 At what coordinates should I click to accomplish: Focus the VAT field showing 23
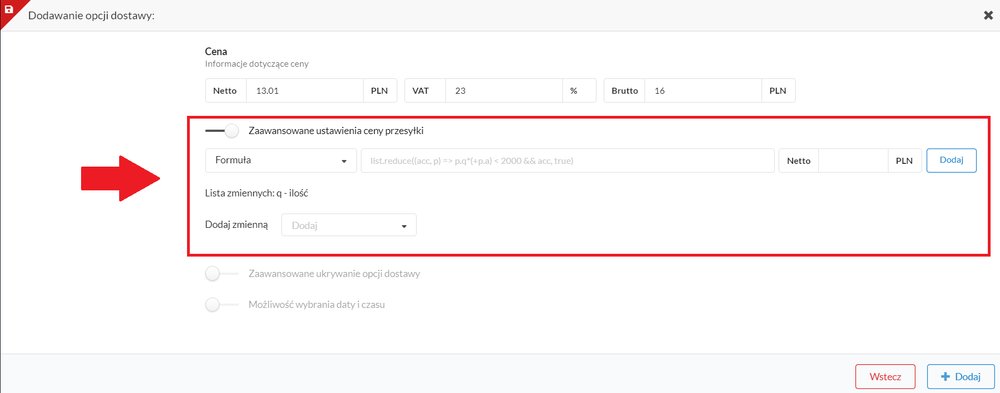504,91
